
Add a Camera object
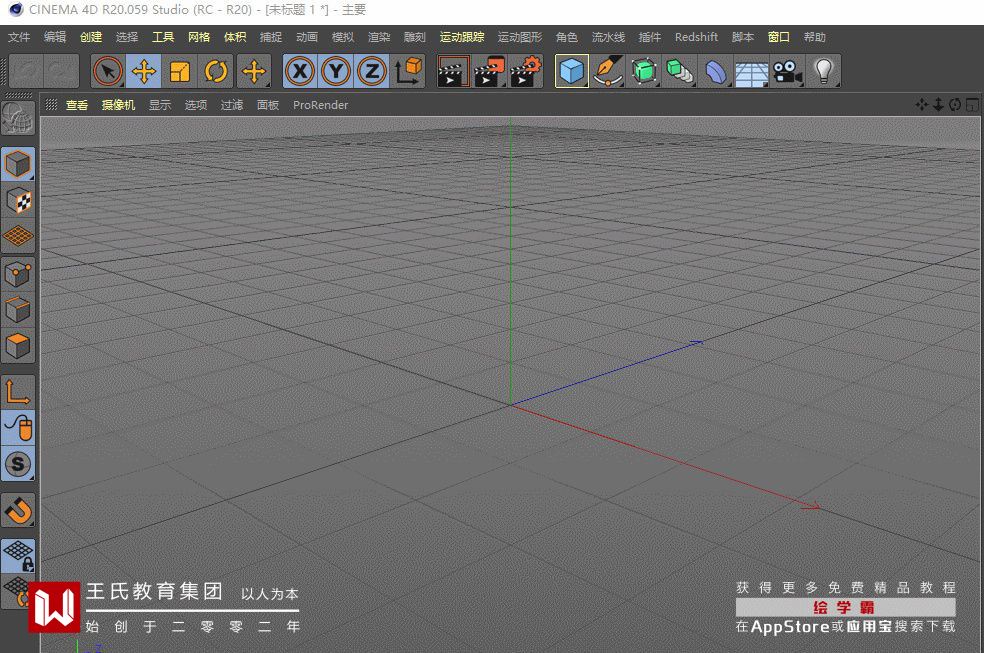tap(787, 71)
